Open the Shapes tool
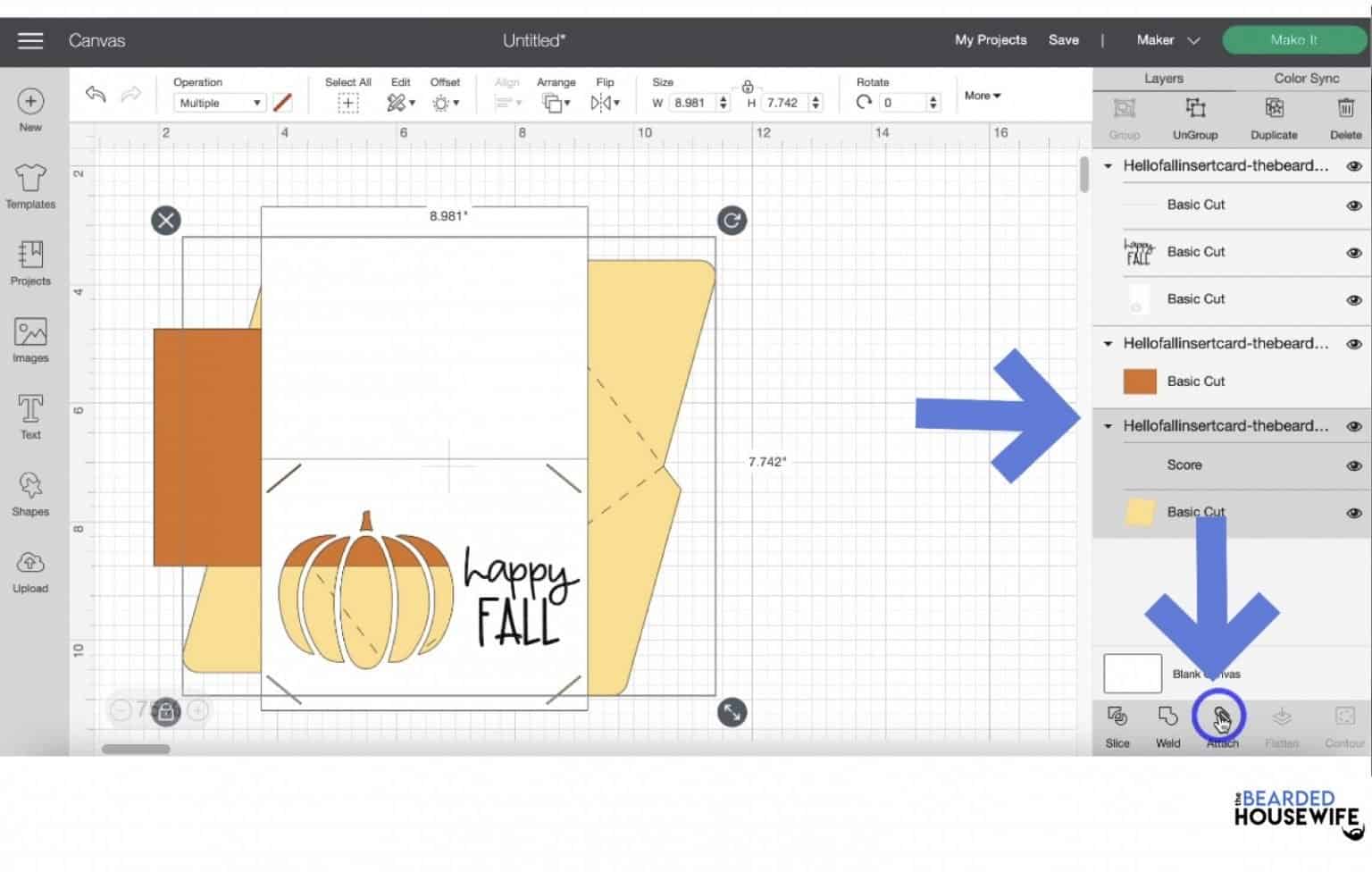 point(30,493)
